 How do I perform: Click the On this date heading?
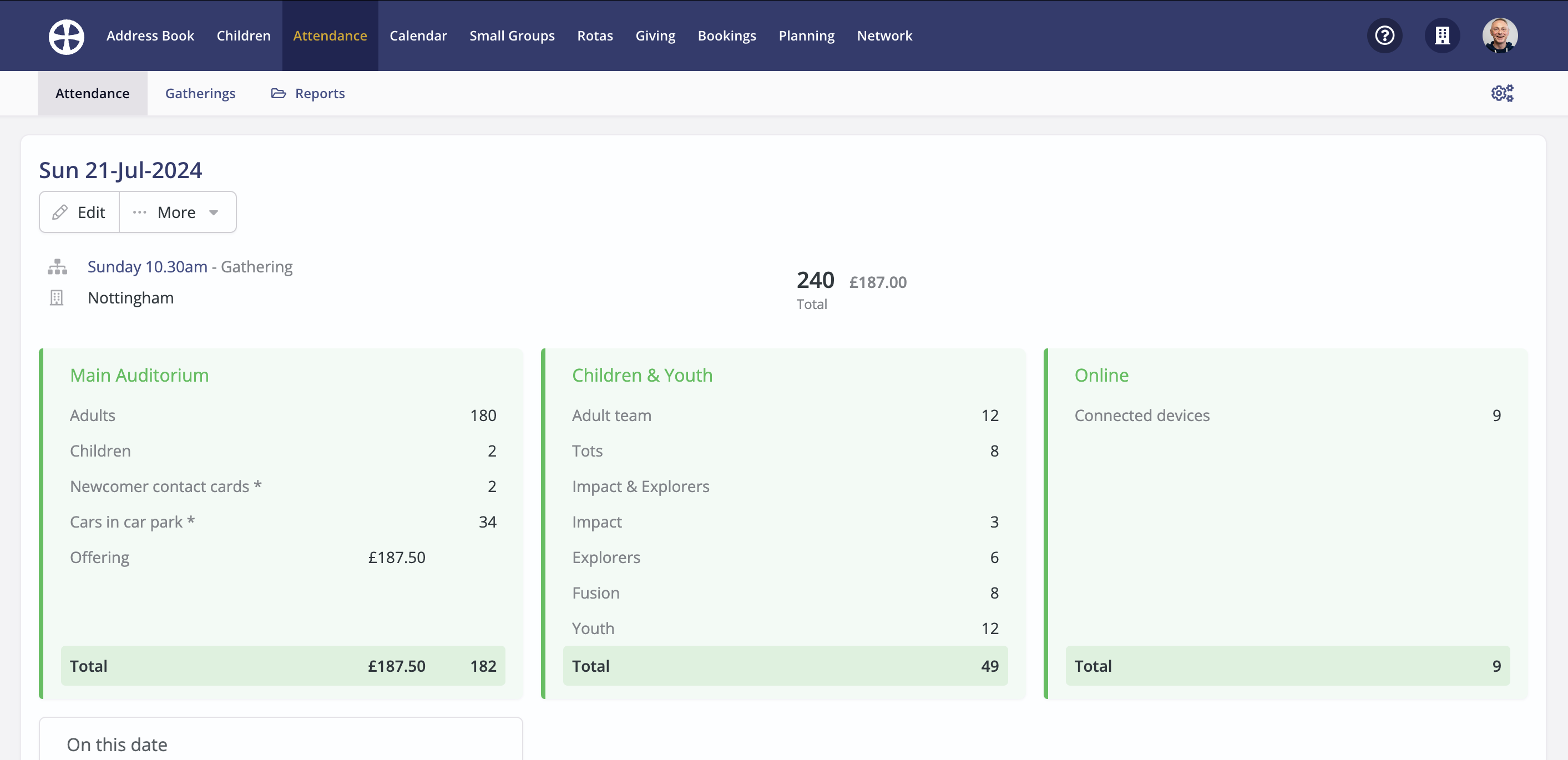coord(117,745)
